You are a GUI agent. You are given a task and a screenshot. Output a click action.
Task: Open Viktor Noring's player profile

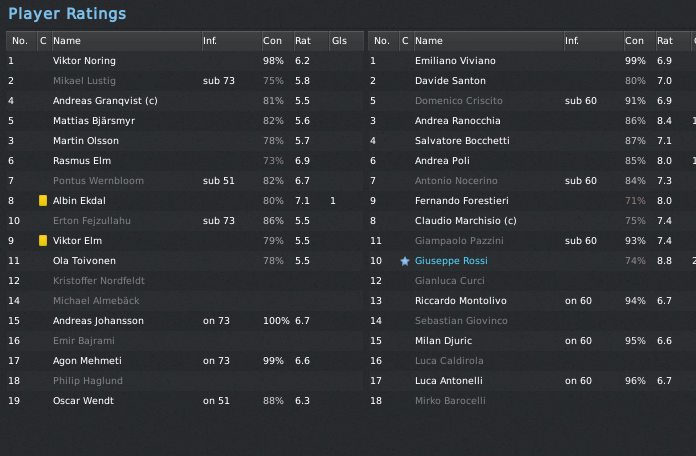pyautogui.click(x=85, y=61)
